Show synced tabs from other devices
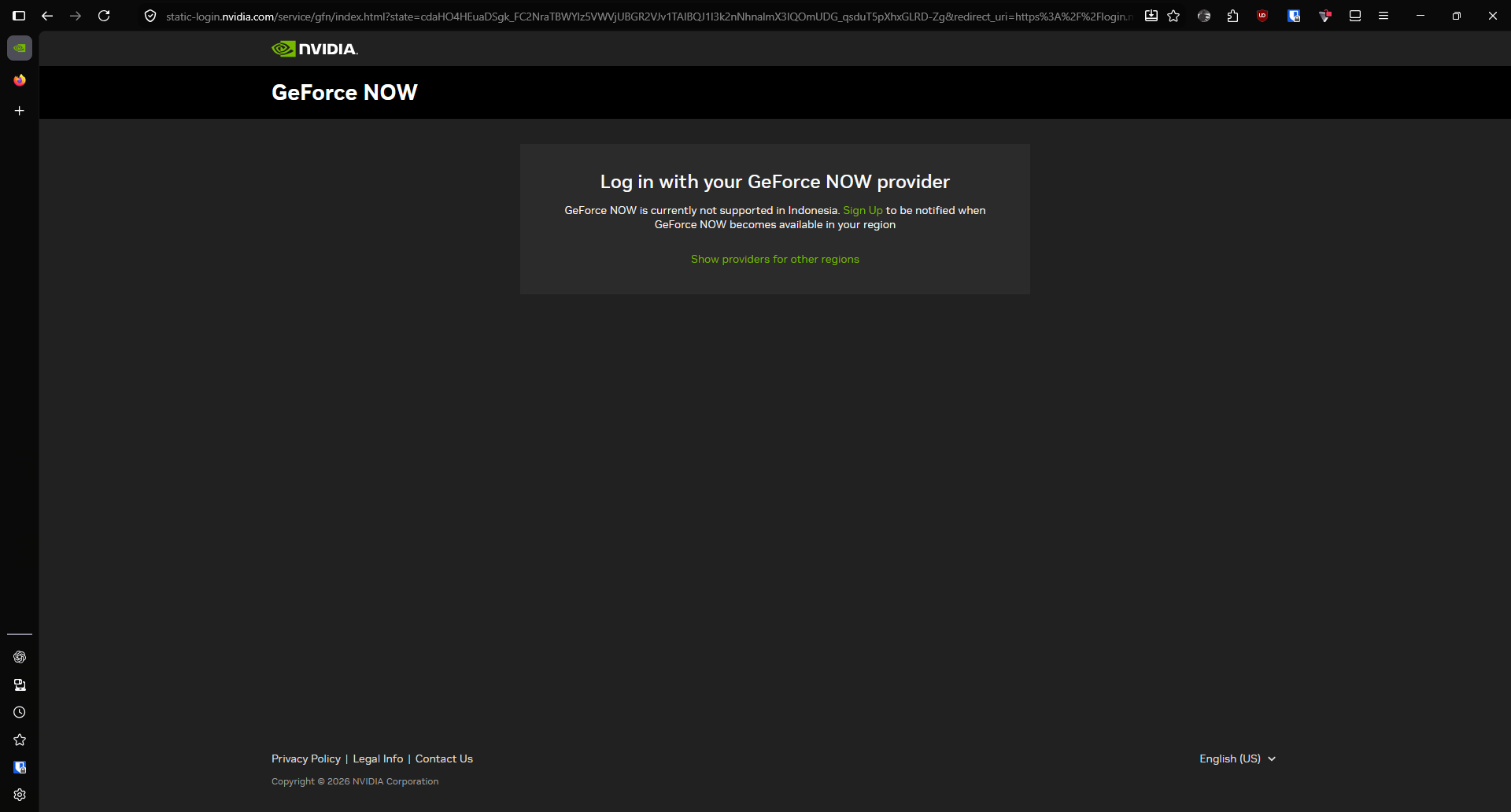Image resolution: width=1511 pixels, height=812 pixels. tap(20, 685)
